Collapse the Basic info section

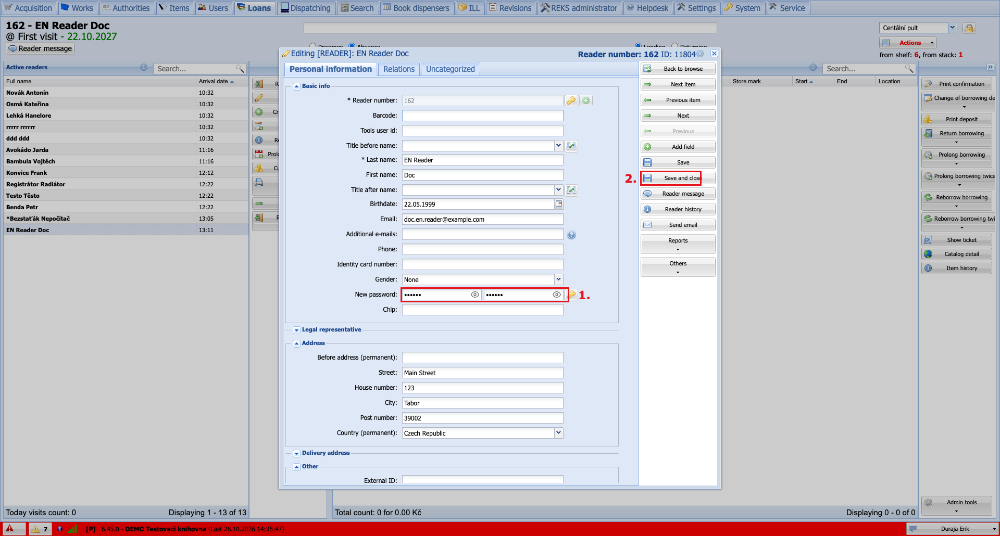pos(297,86)
